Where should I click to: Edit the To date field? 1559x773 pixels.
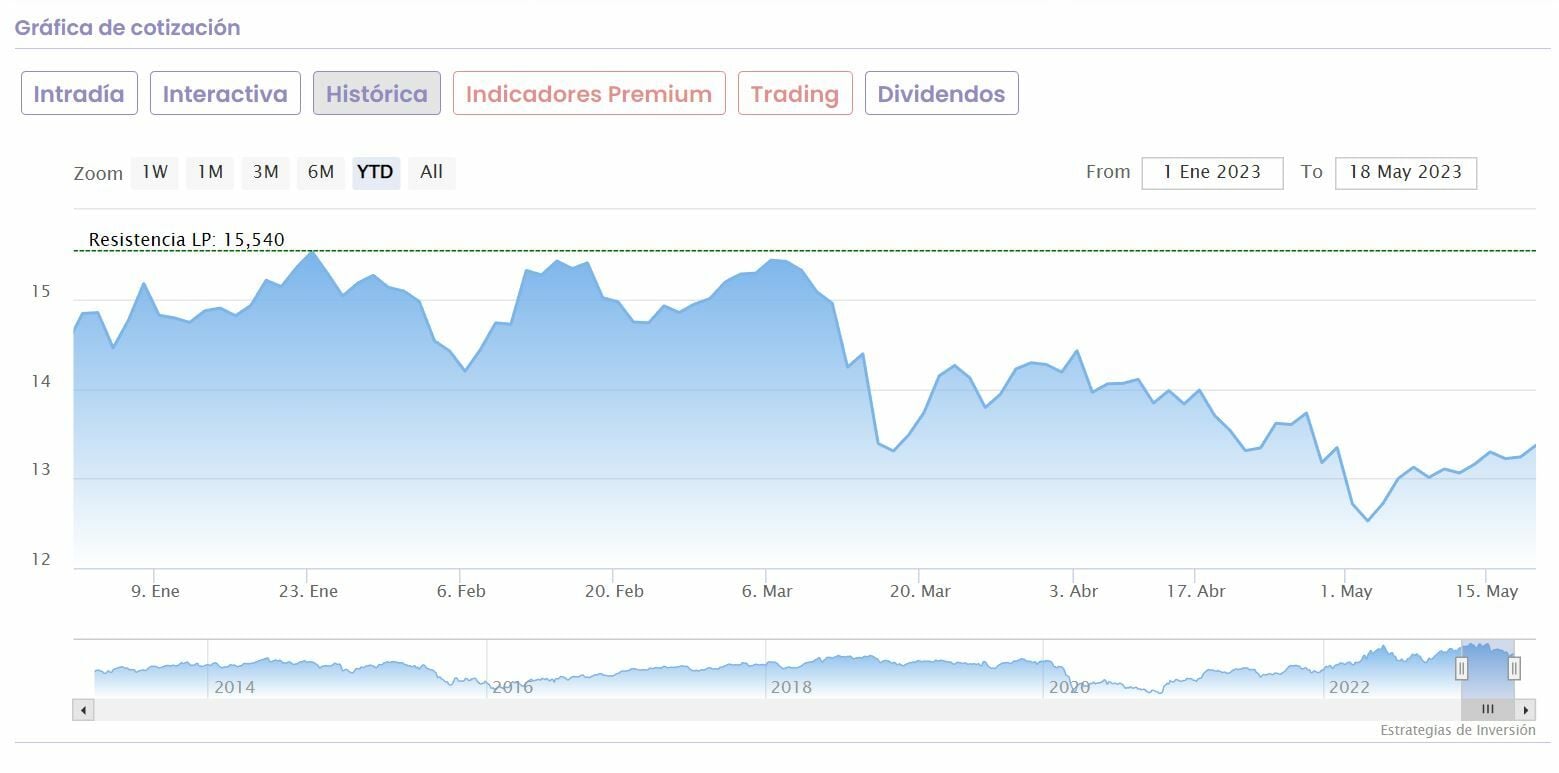point(1405,172)
